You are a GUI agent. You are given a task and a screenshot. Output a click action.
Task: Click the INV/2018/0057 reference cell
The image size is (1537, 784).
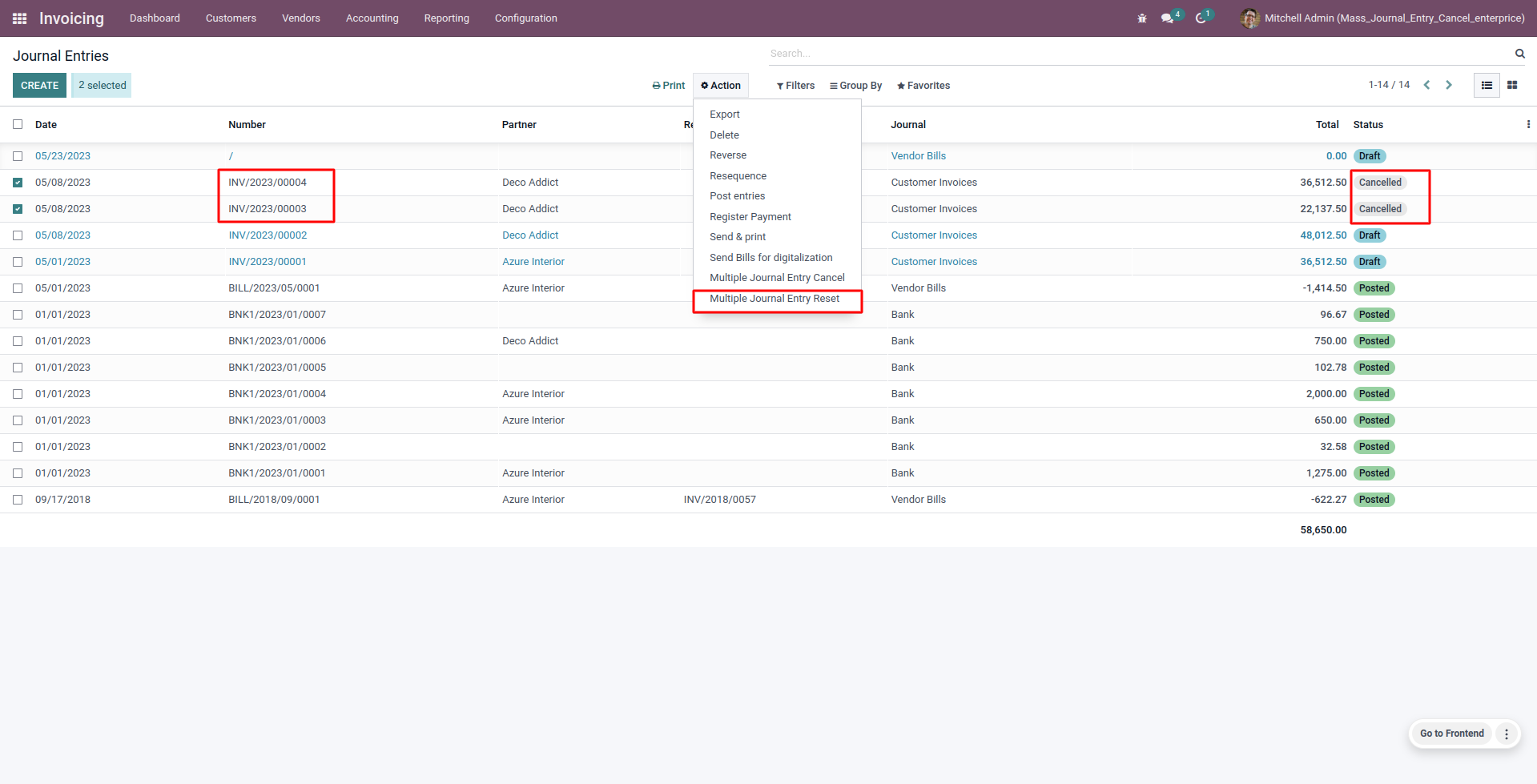coord(719,500)
